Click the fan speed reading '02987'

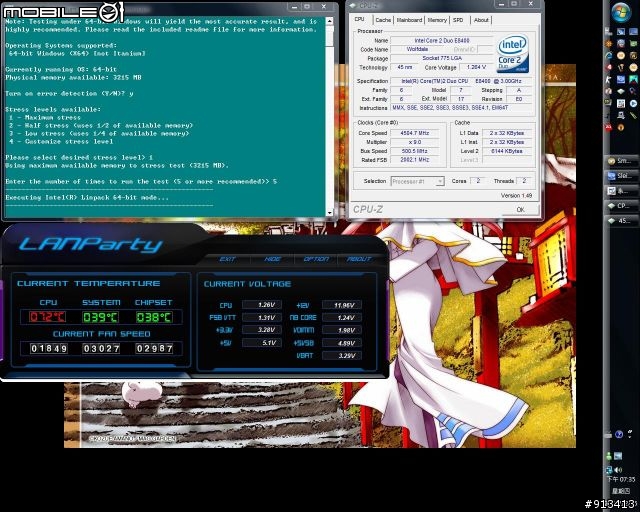[154, 348]
